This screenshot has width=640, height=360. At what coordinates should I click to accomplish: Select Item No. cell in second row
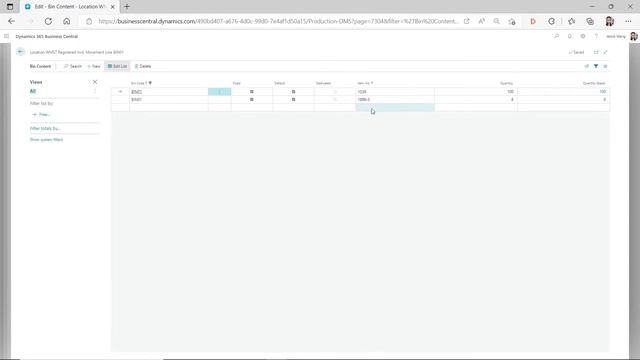(x=395, y=100)
